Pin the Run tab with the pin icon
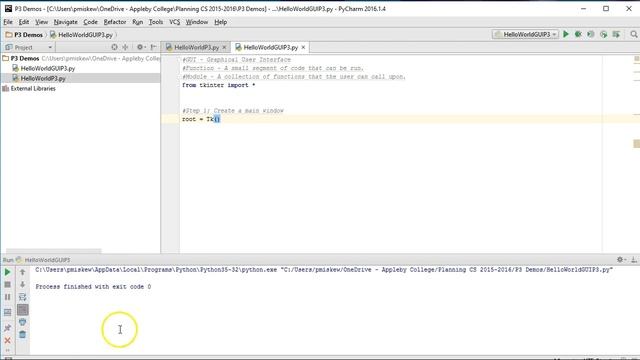Viewport: 640px width, 360px height. [7, 328]
